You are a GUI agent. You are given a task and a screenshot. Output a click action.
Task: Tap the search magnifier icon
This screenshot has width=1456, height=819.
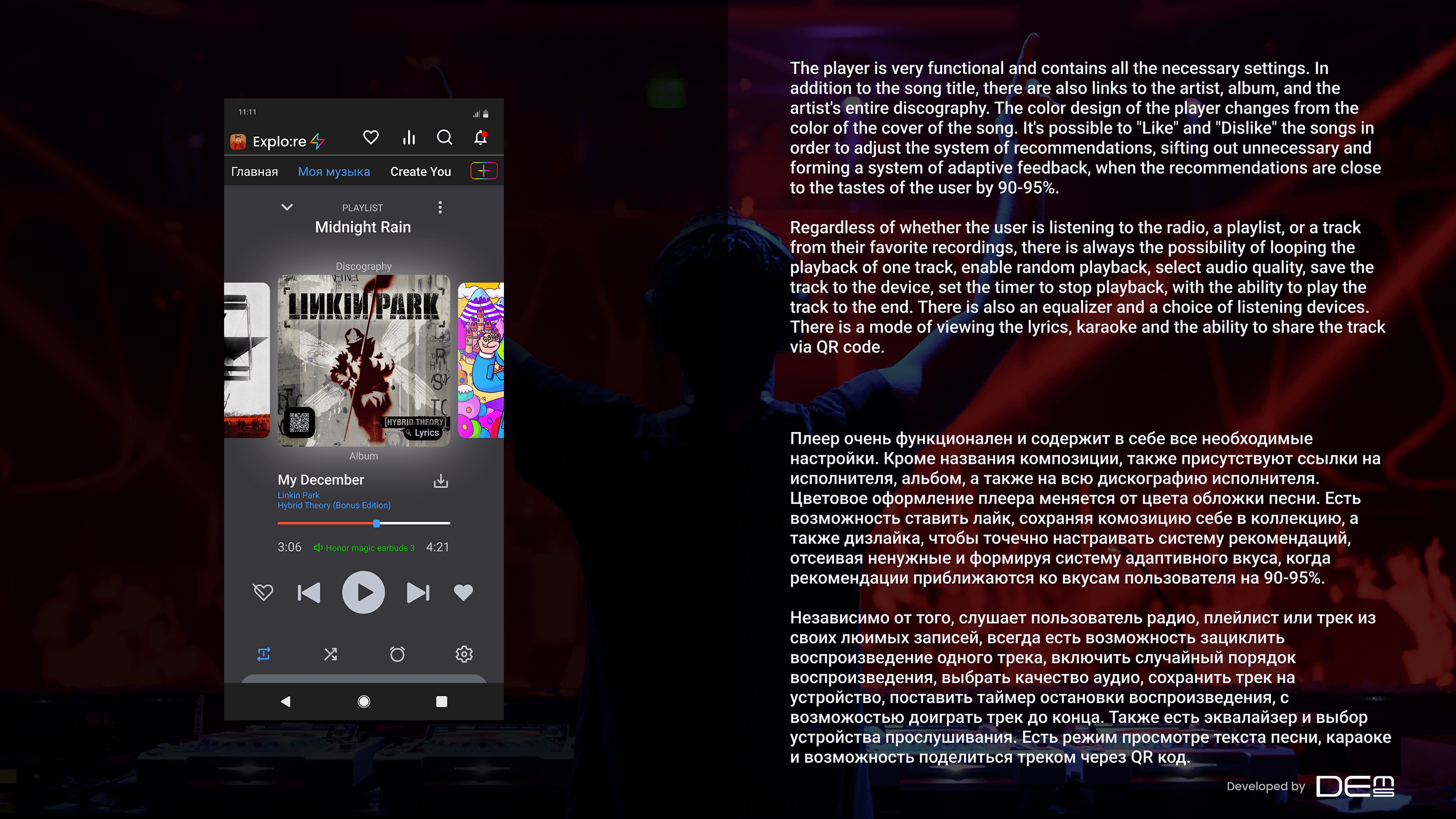coord(445,137)
